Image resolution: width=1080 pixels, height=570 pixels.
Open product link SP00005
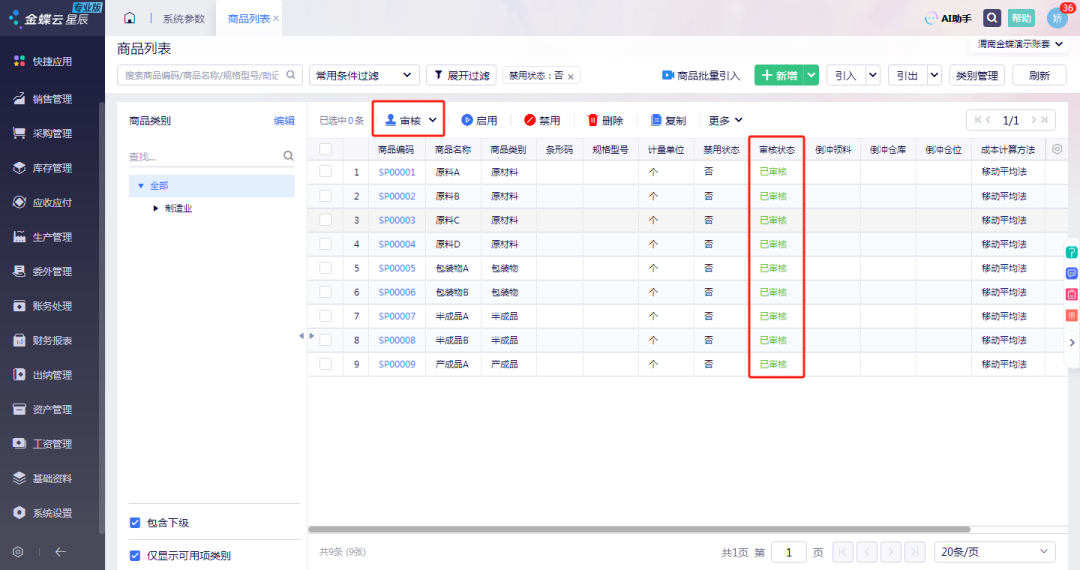[x=397, y=268]
